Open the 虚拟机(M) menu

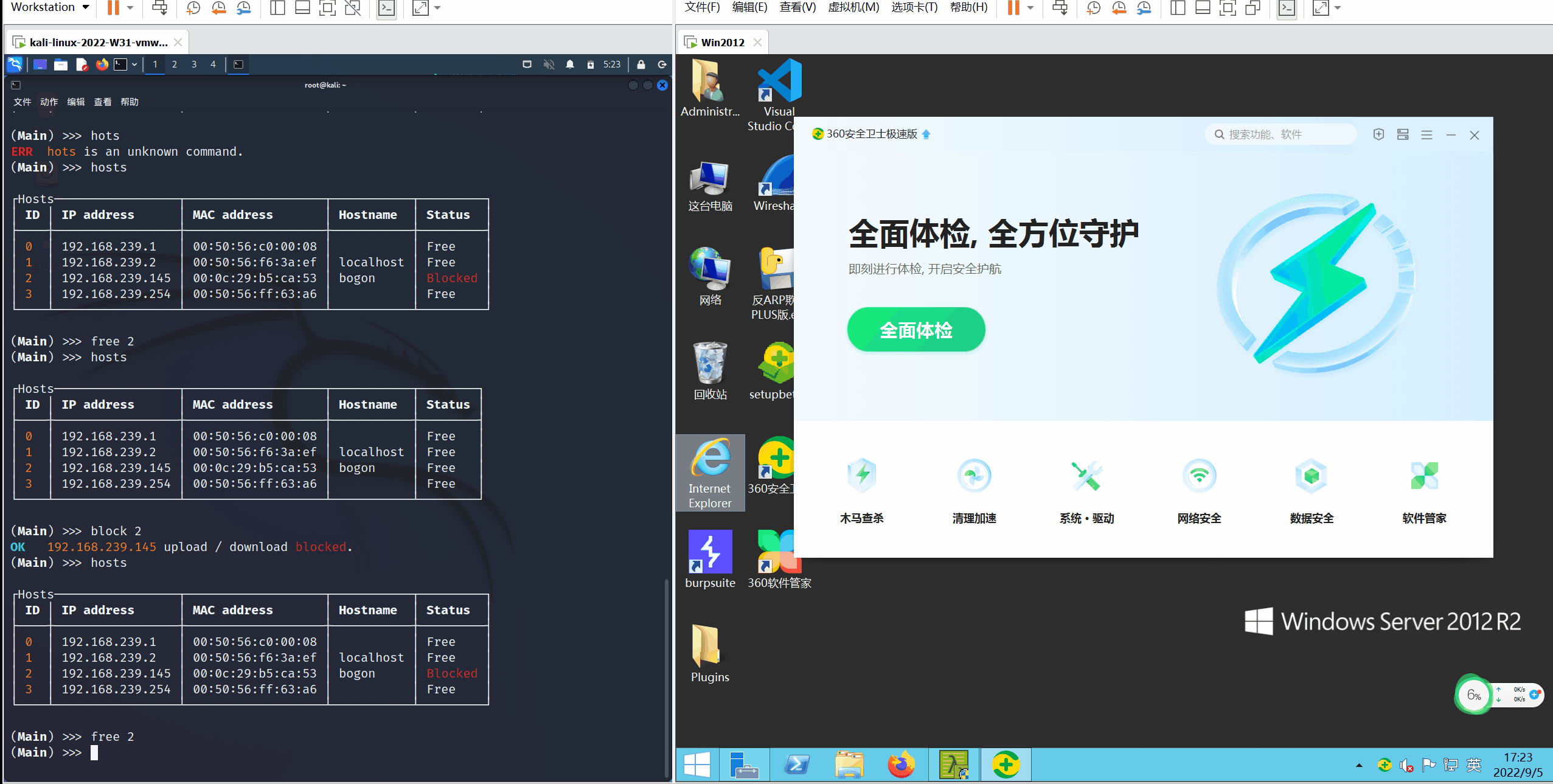(x=853, y=7)
